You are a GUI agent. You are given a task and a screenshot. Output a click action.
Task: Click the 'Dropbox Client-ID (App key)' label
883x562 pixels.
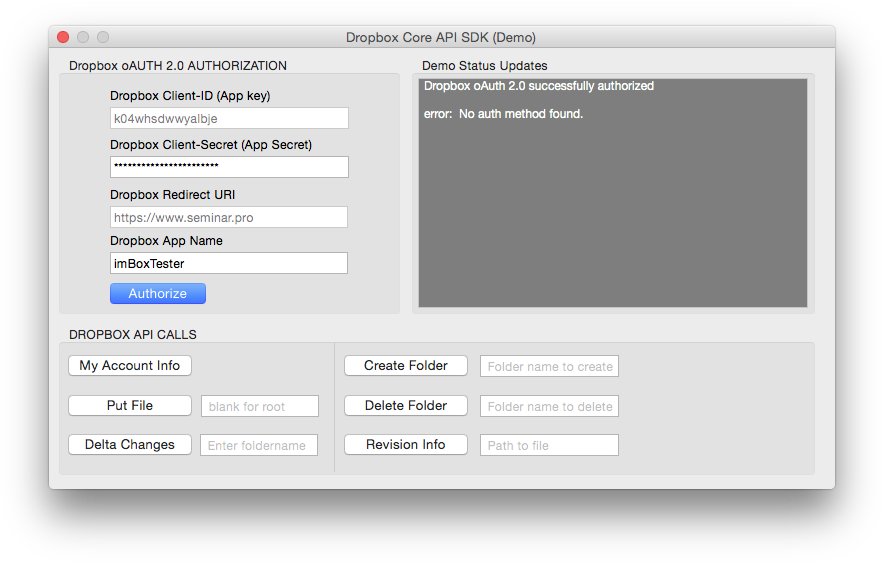[190, 96]
